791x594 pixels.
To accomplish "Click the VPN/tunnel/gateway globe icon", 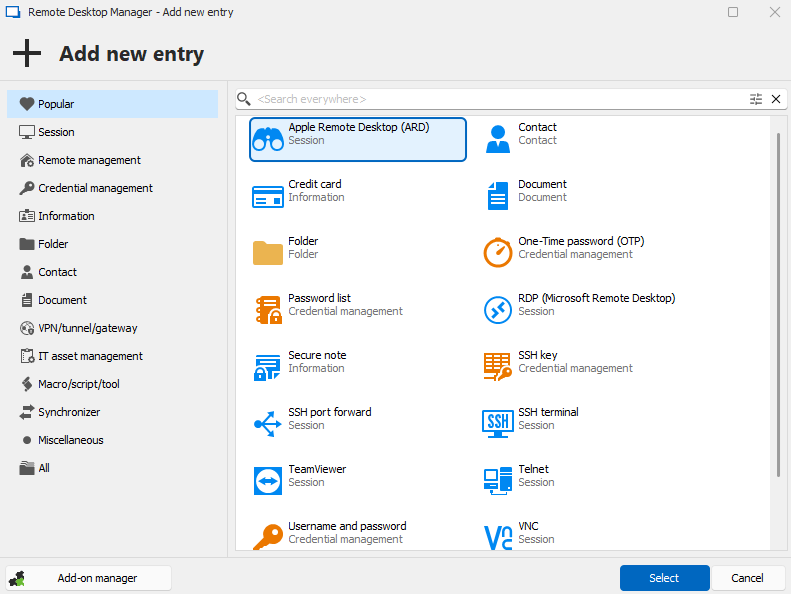I will point(27,328).
